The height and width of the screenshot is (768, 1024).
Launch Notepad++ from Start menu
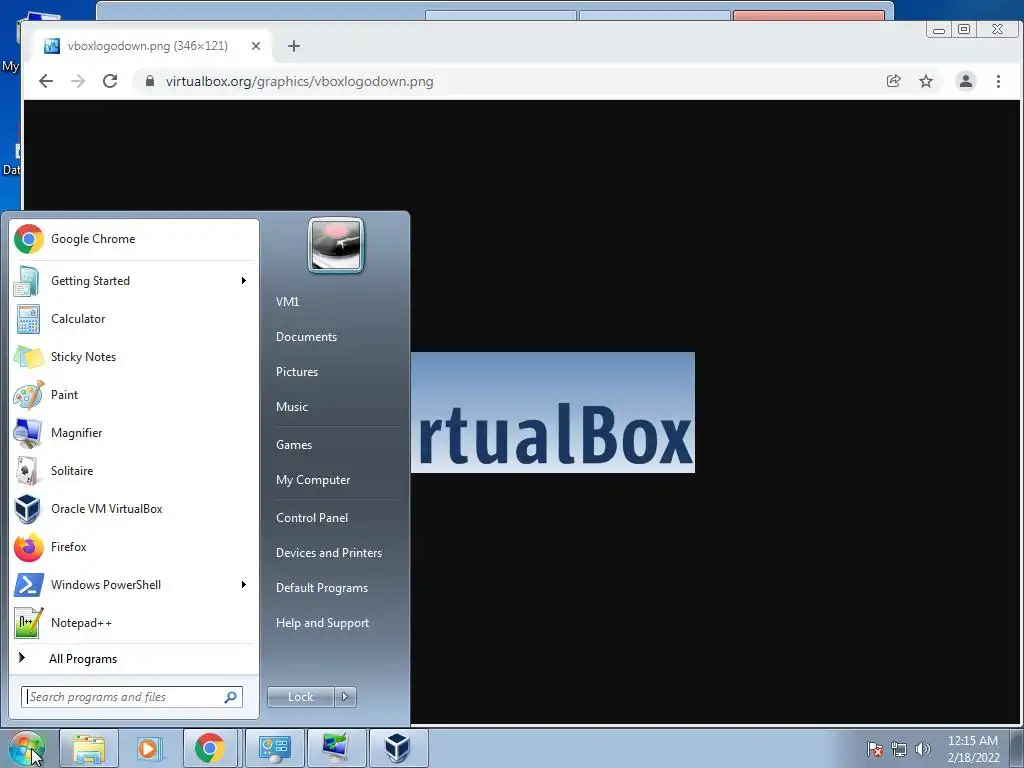click(x=134, y=622)
